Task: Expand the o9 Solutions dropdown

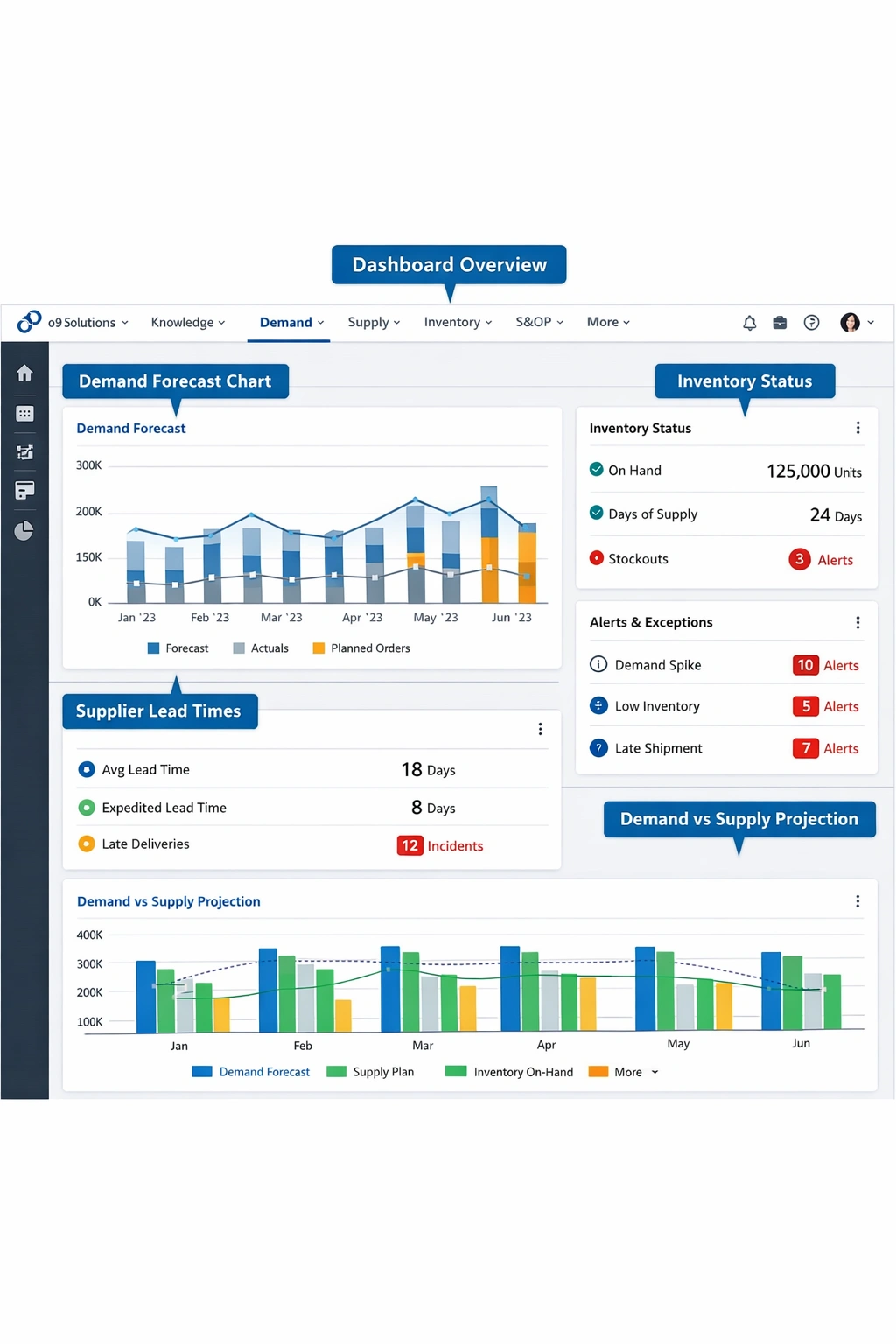Action: [87, 323]
